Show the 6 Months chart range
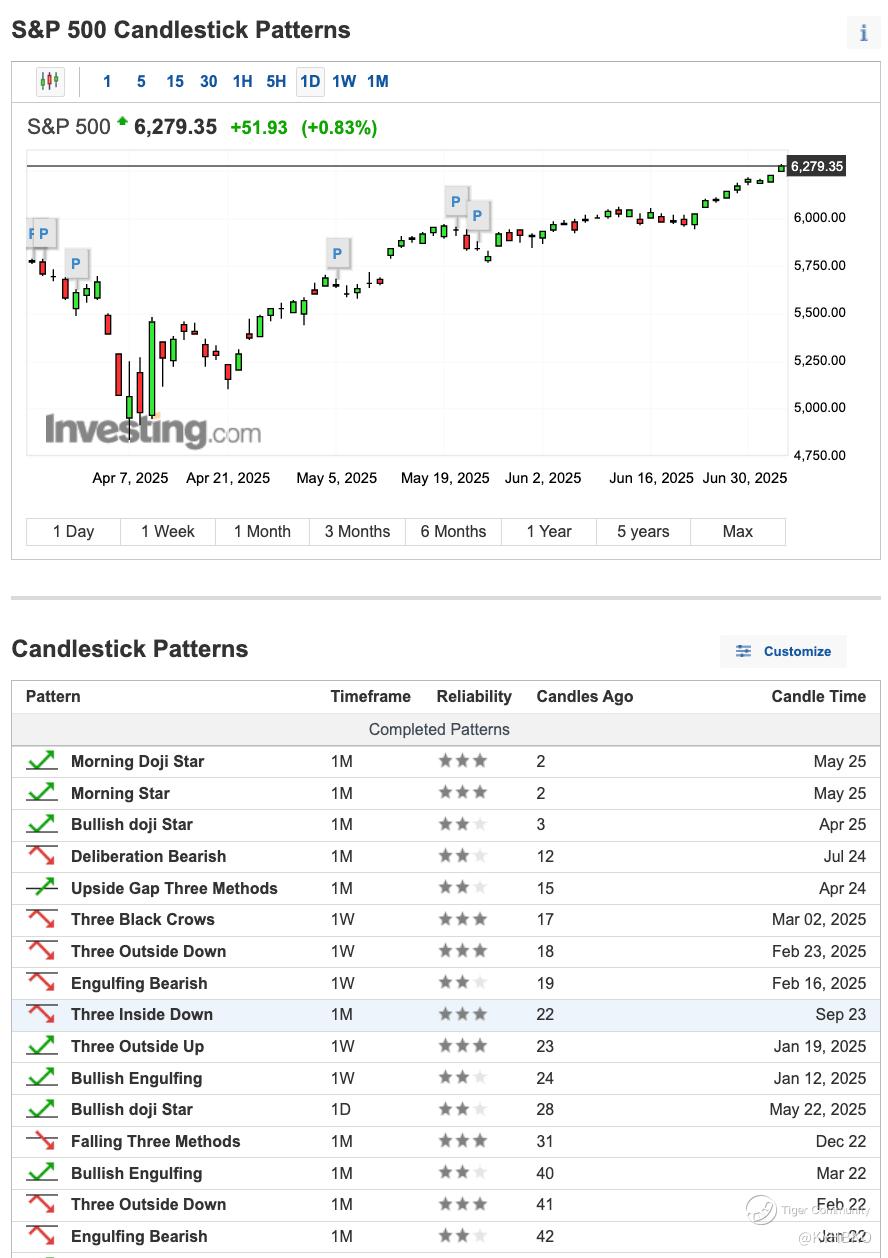 point(453,532)
